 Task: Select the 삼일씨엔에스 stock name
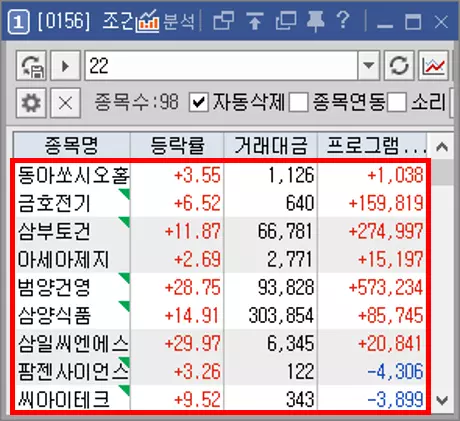tap(73, 343)
